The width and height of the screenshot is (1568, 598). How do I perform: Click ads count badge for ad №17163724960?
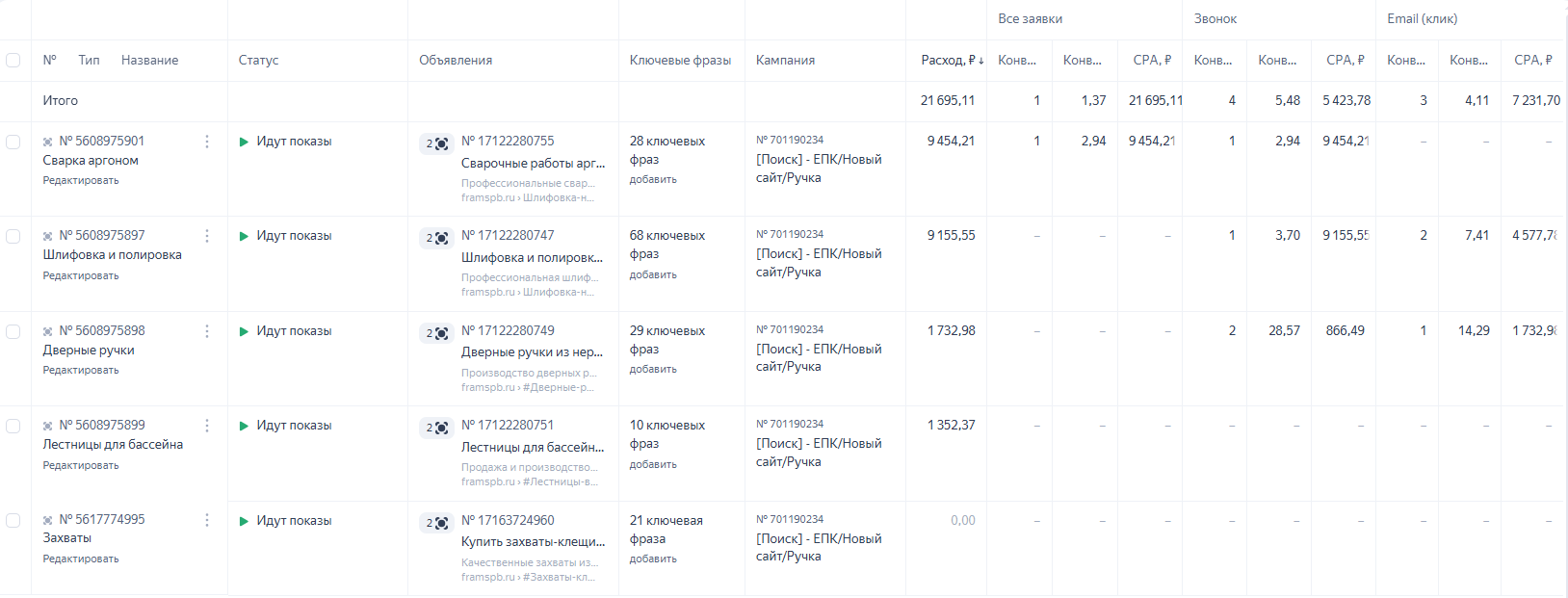pos(436,523)
